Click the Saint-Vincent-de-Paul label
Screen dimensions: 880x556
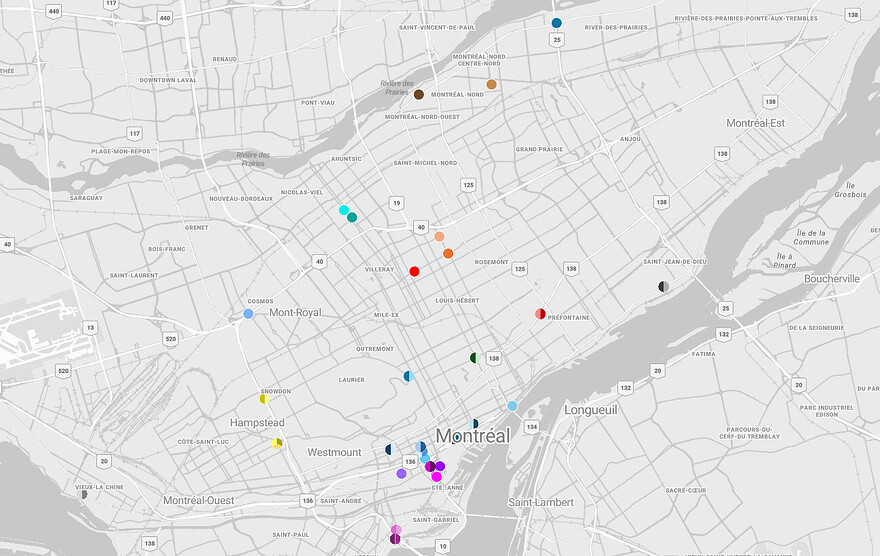(x=437, y=27)
